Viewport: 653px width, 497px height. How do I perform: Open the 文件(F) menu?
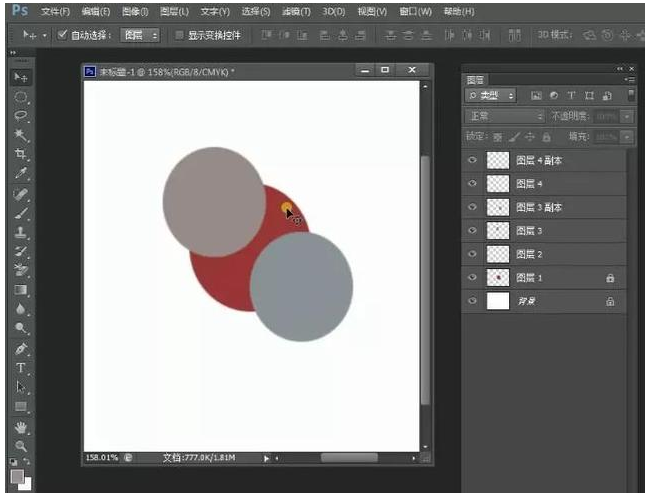(x=55, y=12)
